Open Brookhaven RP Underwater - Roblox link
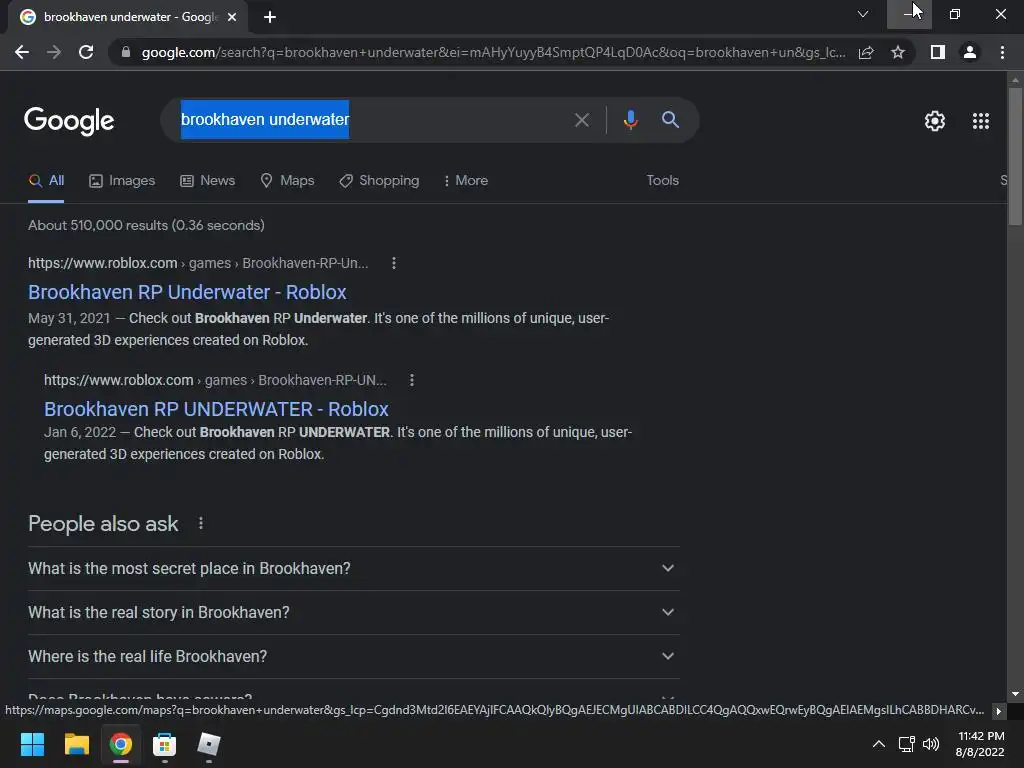Viewport: 1024px width, 768px height. pos(187,292)
